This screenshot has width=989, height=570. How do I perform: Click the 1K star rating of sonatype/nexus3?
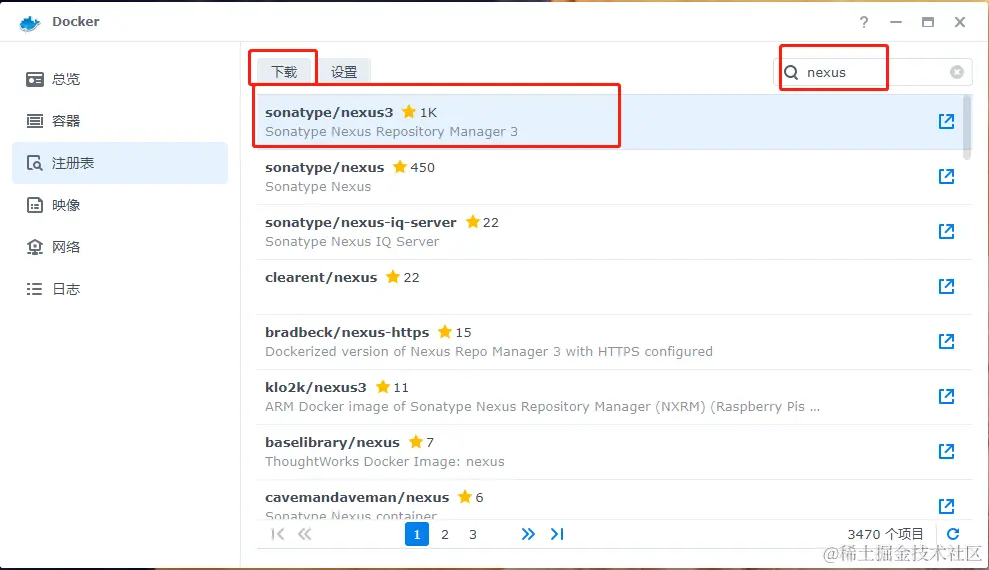click(419, 112)
